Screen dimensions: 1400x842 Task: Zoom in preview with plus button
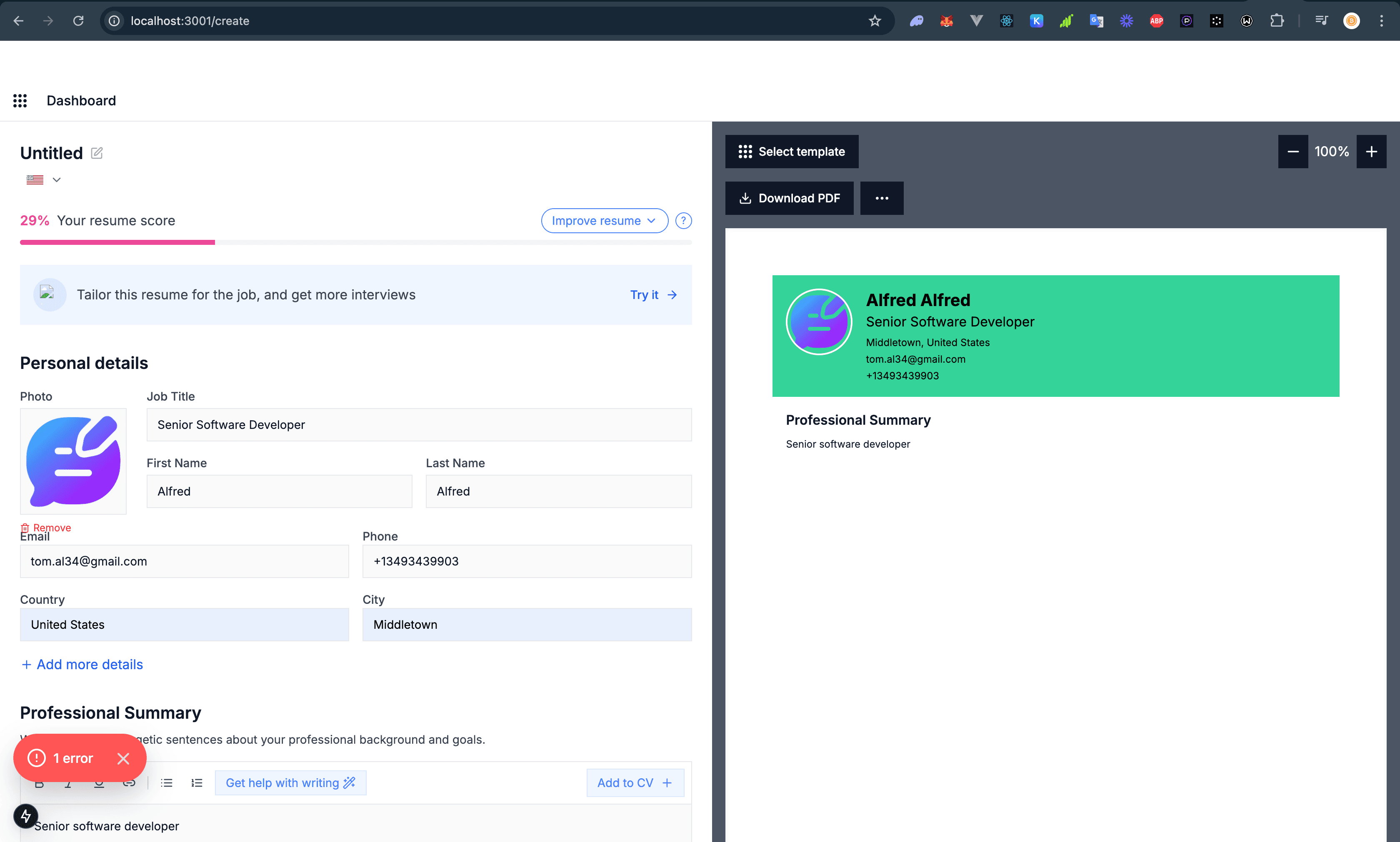[1371, 152]
